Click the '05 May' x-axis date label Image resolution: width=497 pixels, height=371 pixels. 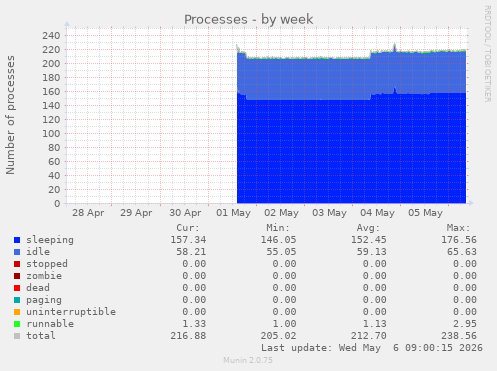(x=425, y=213)
